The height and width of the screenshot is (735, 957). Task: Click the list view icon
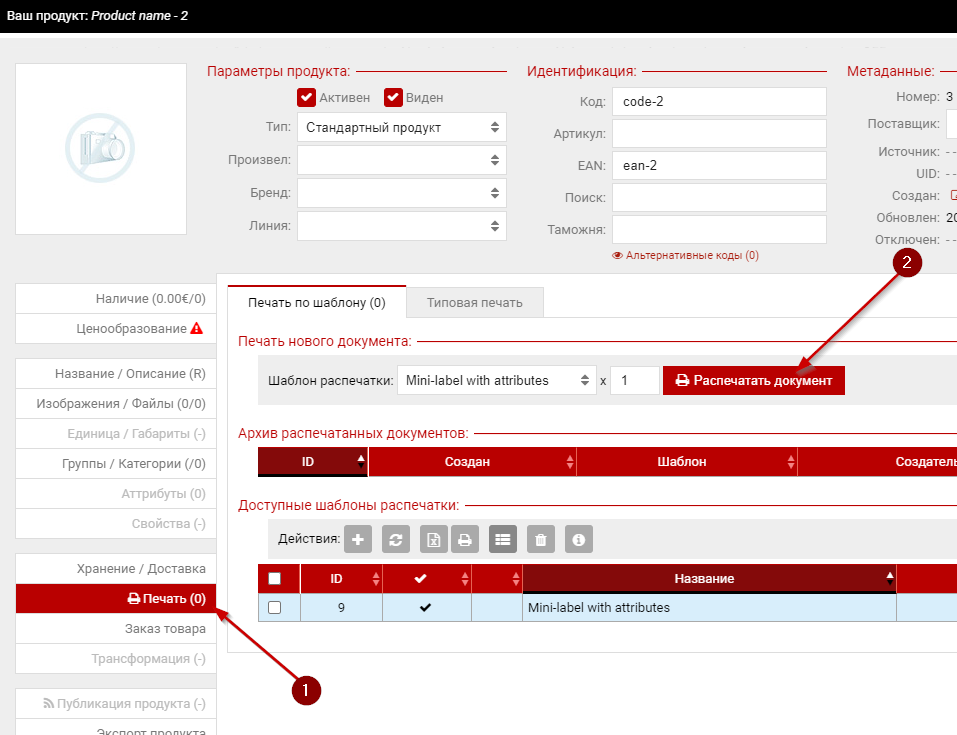point(503,540)
